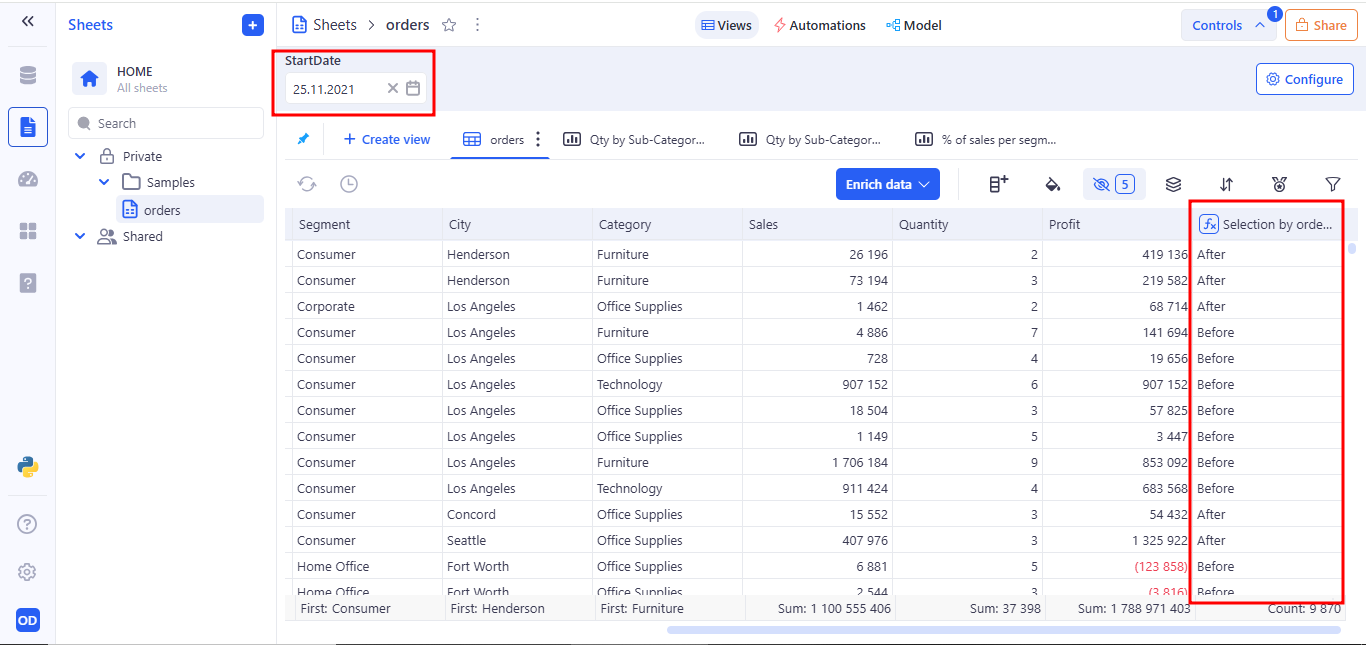This screenshot has width=1366, height=645.
Task: Open the sort arrows icon
Action: point(1226,184)
